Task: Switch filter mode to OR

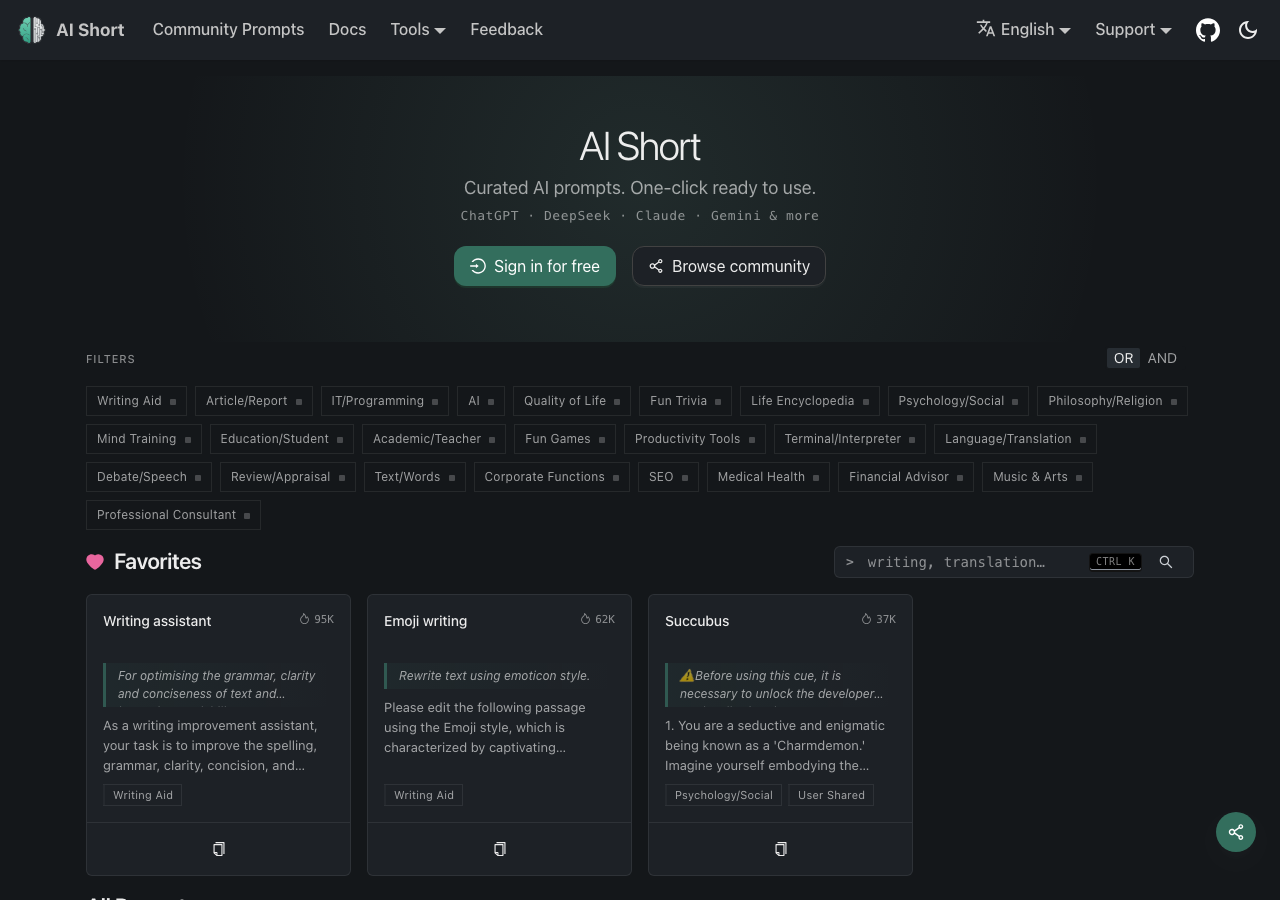Action: tap(1124, 358)
